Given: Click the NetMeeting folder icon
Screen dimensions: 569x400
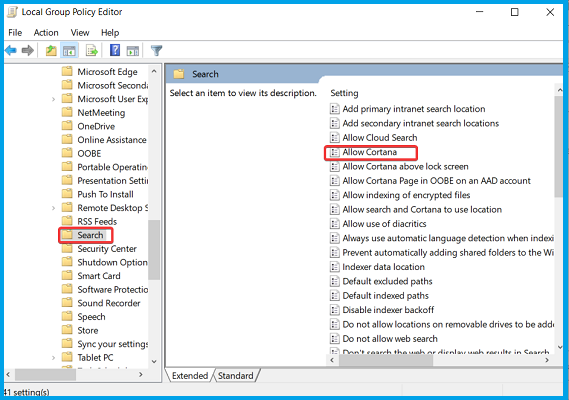Looking at the screenshot, I should (67, 112).
